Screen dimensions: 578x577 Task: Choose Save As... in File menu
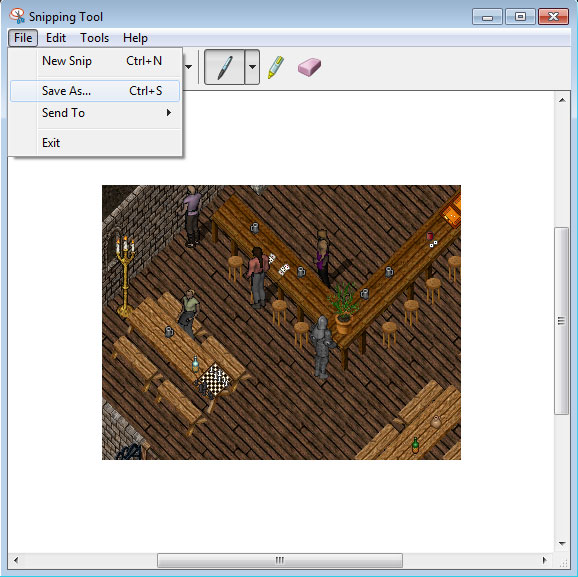[95, 91]
